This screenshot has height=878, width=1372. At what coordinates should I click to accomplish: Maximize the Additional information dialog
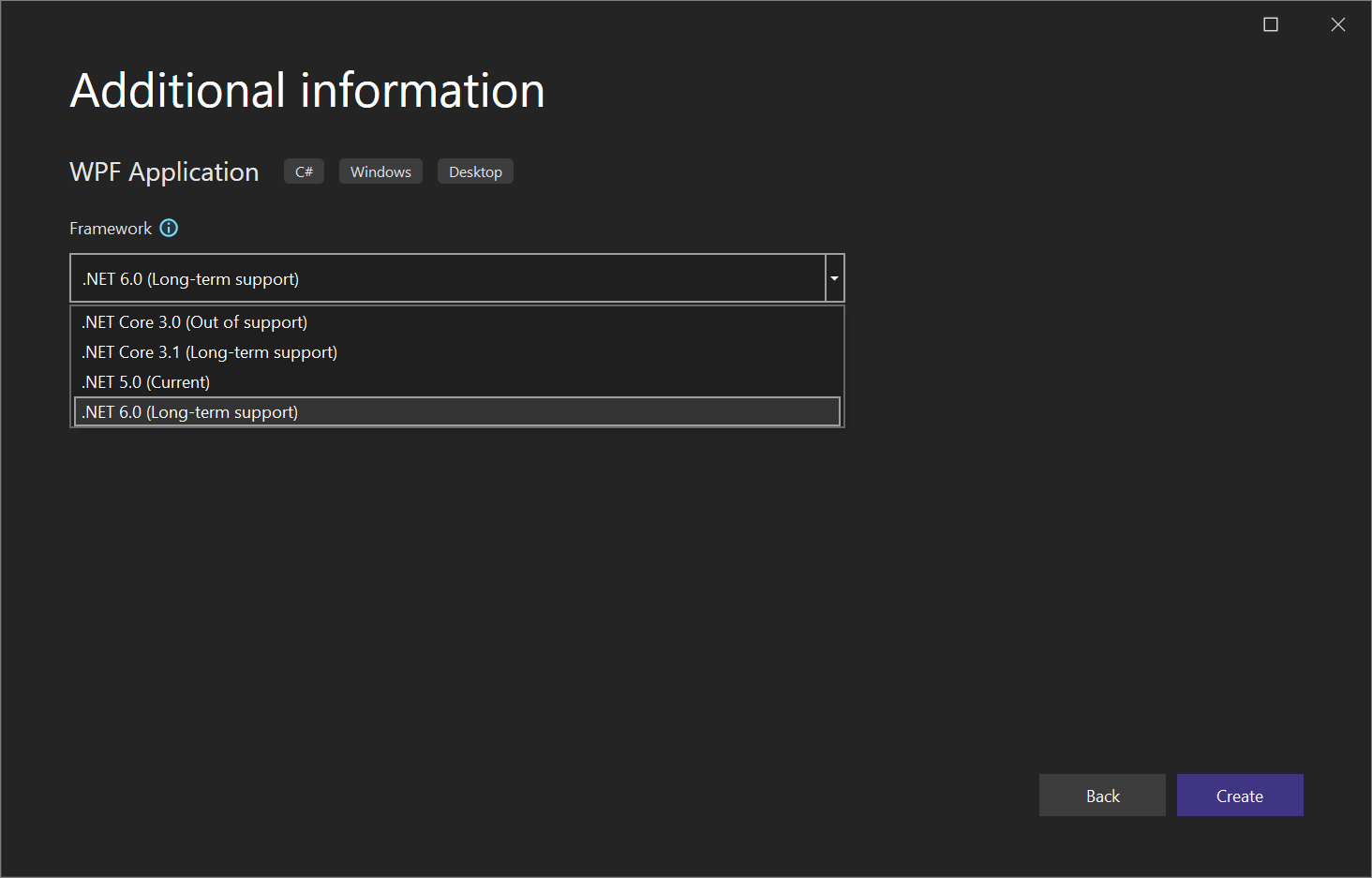tap(1271, 24)
